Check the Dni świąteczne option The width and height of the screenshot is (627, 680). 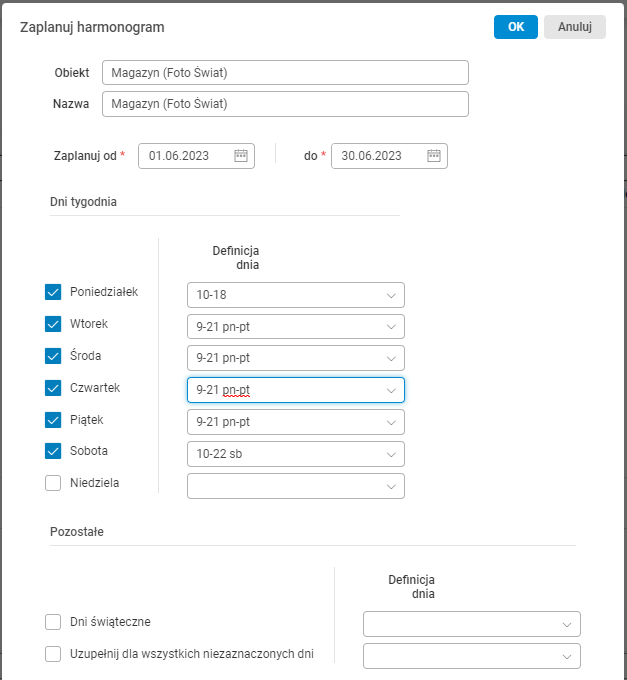tap(54, 622)
